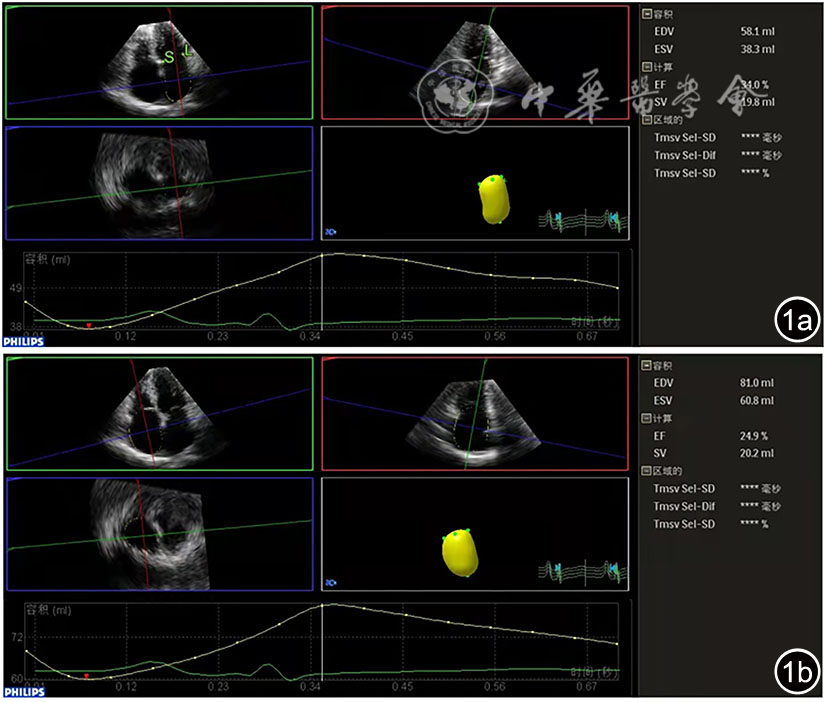This screenshot has height=702, width=827.
Task: Collapse the 区域的 section in top results panel
Action: (x=645, y=119)
